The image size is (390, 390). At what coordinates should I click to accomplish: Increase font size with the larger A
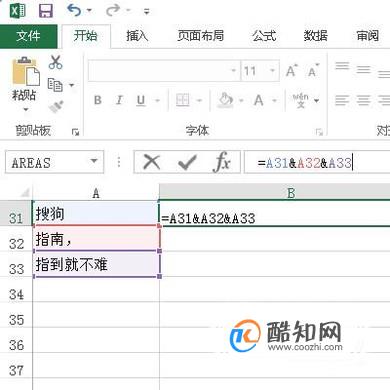(x=291, y=71)
